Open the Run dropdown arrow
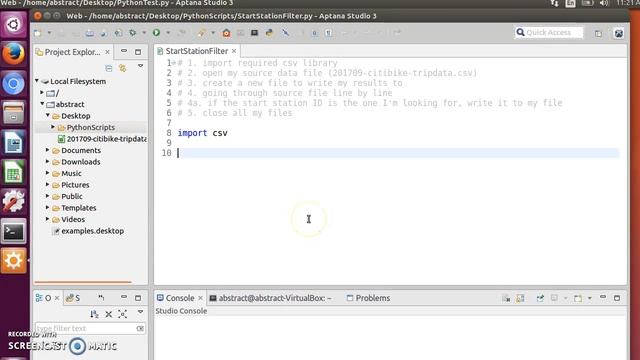The image size is (640, 360). tap(168, 33)
